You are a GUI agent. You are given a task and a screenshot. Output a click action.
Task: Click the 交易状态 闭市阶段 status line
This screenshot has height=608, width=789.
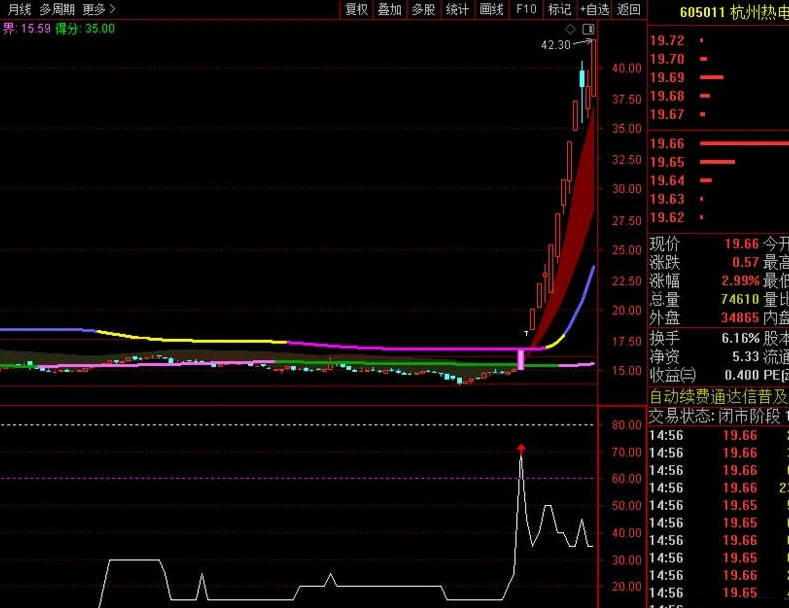(x=719, y=416)
